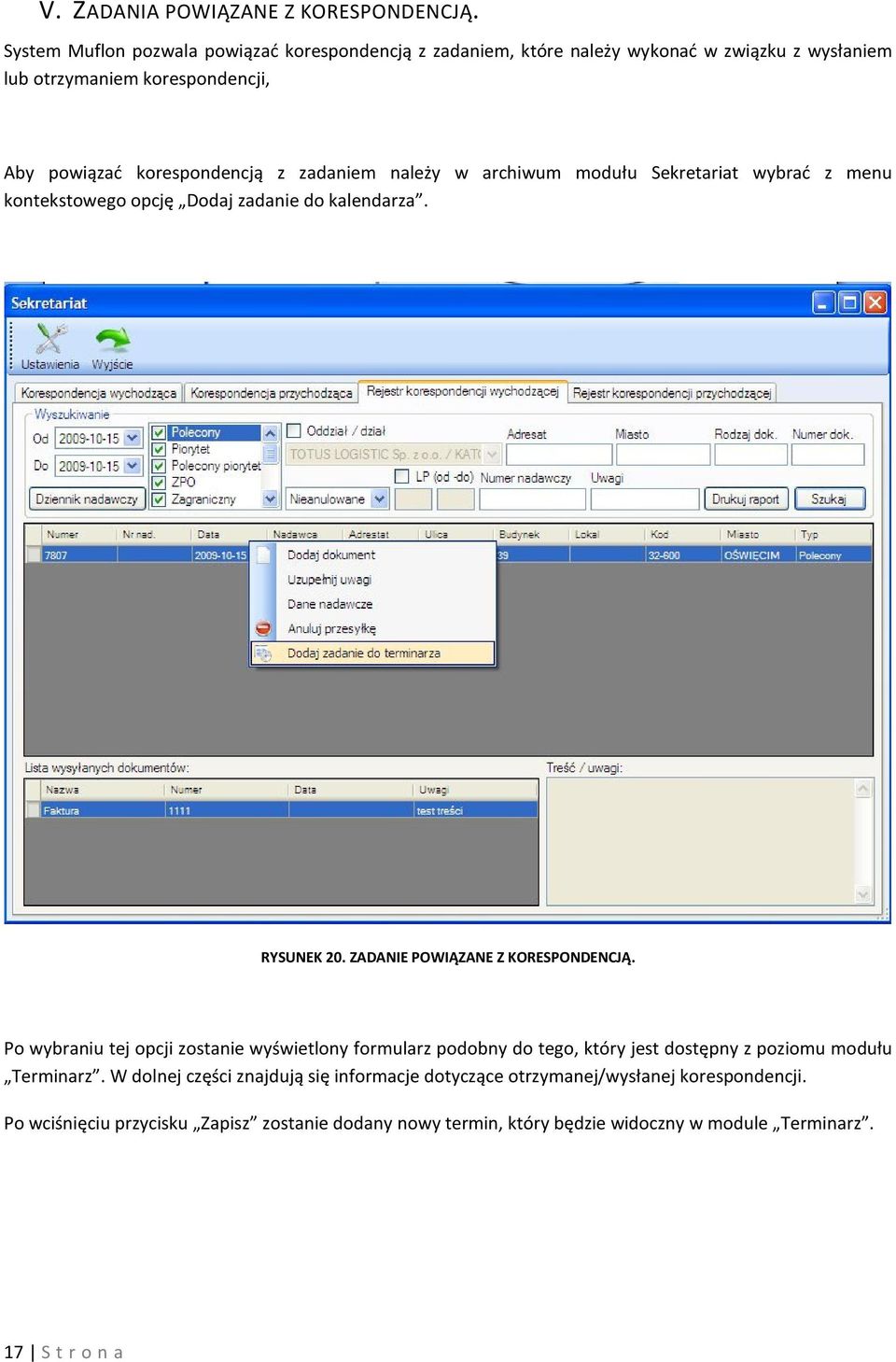Sort by Kod column header
Viewport: 896px width, 1362px height.
click(x=683, y=534)
